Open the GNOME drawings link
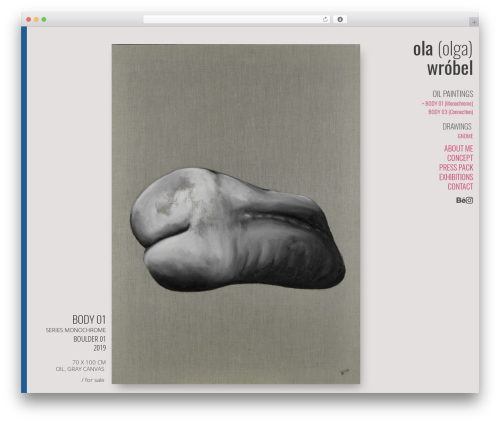Viewport: 500px width, 423px height. (x=465, y=136)
